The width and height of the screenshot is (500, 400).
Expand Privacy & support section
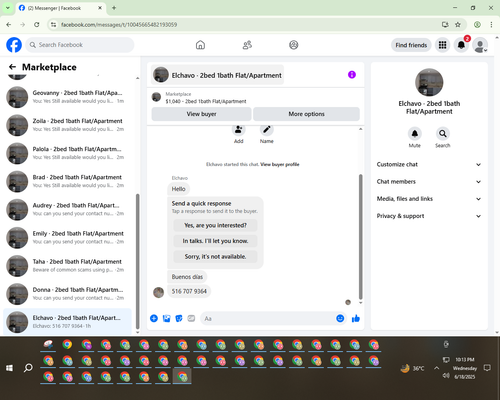(429, 216)
